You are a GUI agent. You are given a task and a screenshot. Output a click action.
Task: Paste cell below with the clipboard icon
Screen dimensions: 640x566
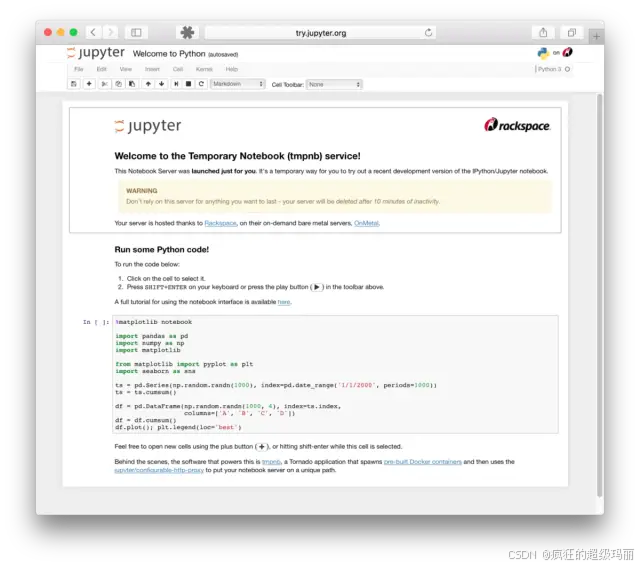(132, 84)
